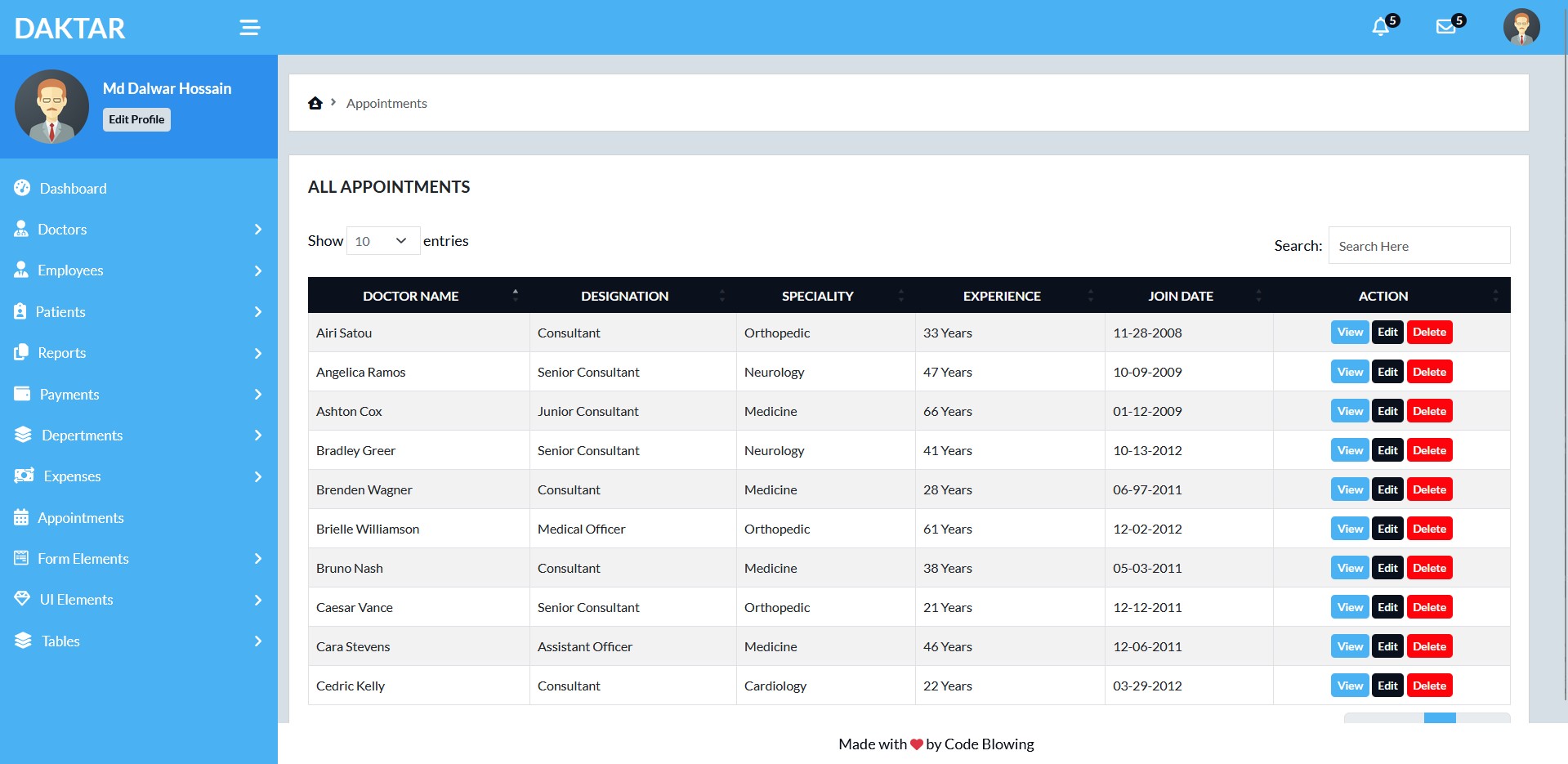The height and width of the screenshot is (764, 1568).
Task: Click the user avatar in top bar
Action: [x=1521, y=27]
